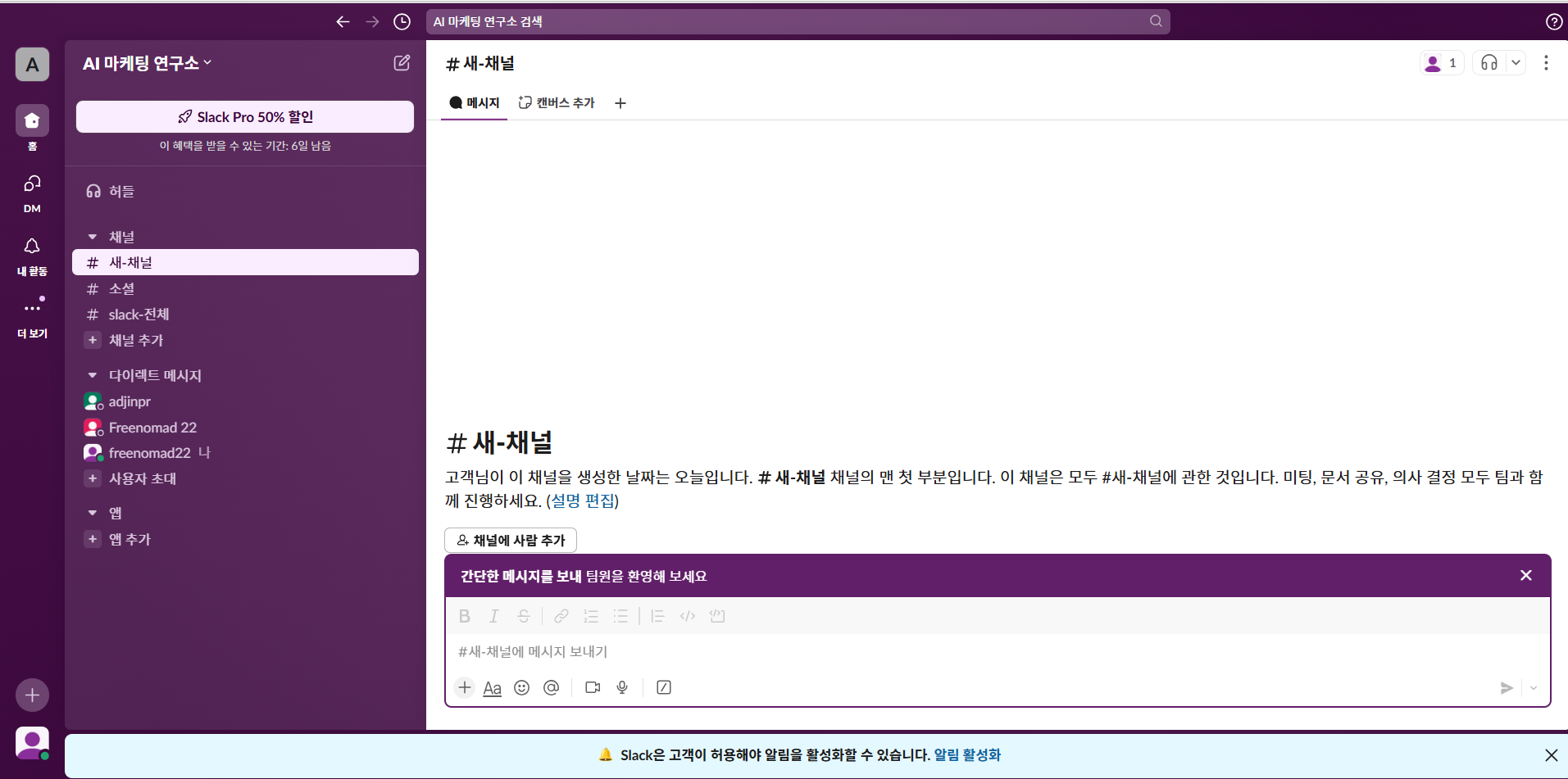
Task: Go forward with the right arrow
Action: coord(372,22)
